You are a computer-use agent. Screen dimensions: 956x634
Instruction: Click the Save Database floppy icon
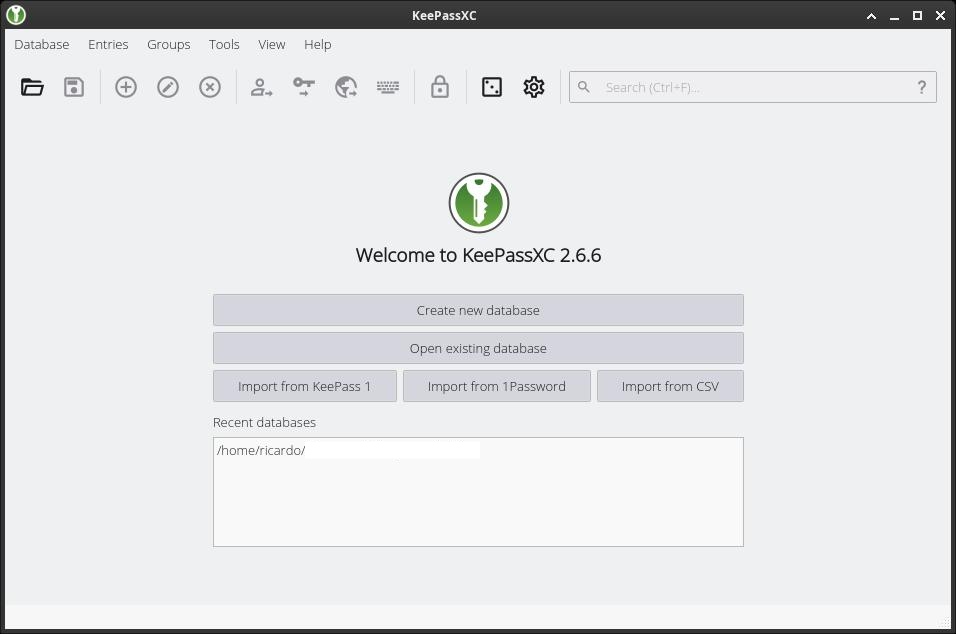[74, 87]
